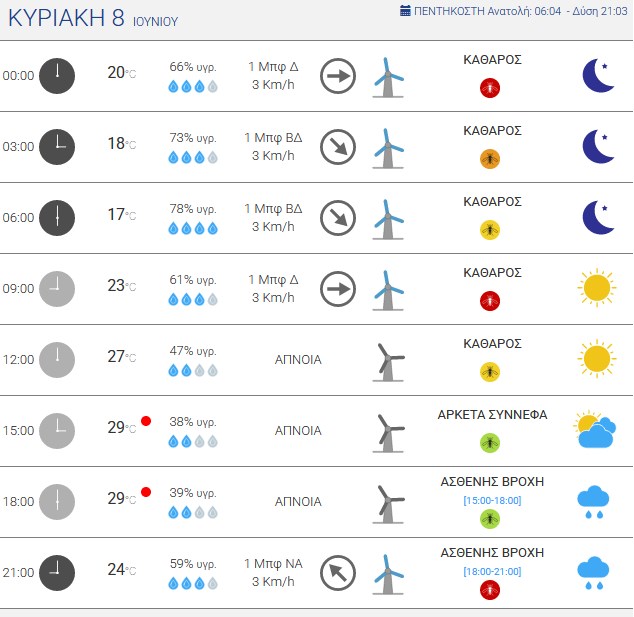
Task: Click the red dot beside 29°C at 15:00
Action: pos(146,421)
